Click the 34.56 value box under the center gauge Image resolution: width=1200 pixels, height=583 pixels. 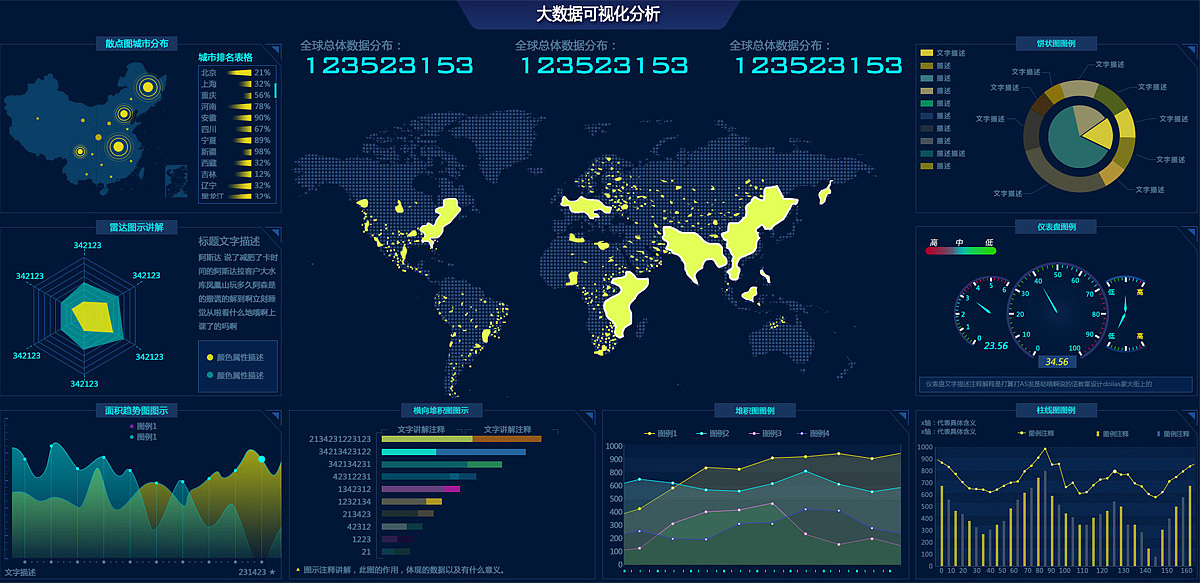[1056, 362]
